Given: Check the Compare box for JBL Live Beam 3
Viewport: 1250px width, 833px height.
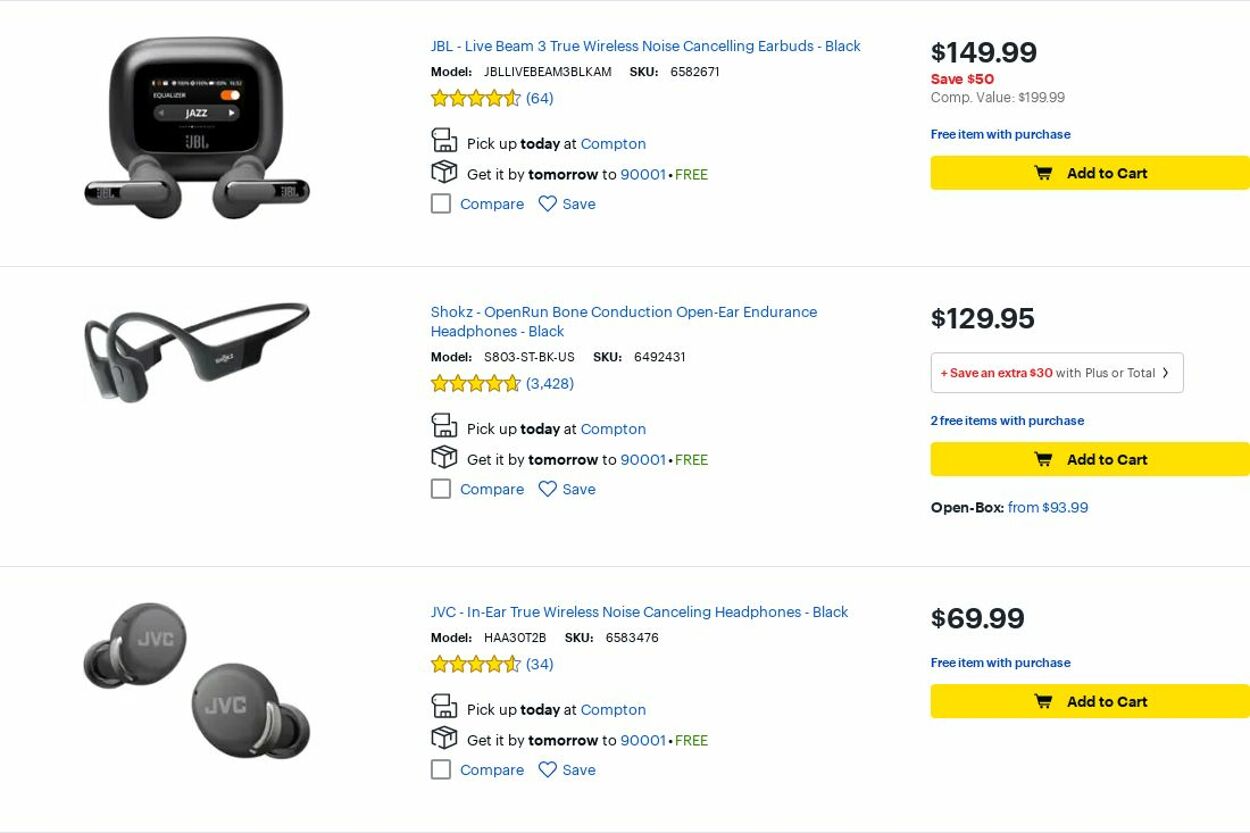Looking at the screenshot, I should pos(441,204).
